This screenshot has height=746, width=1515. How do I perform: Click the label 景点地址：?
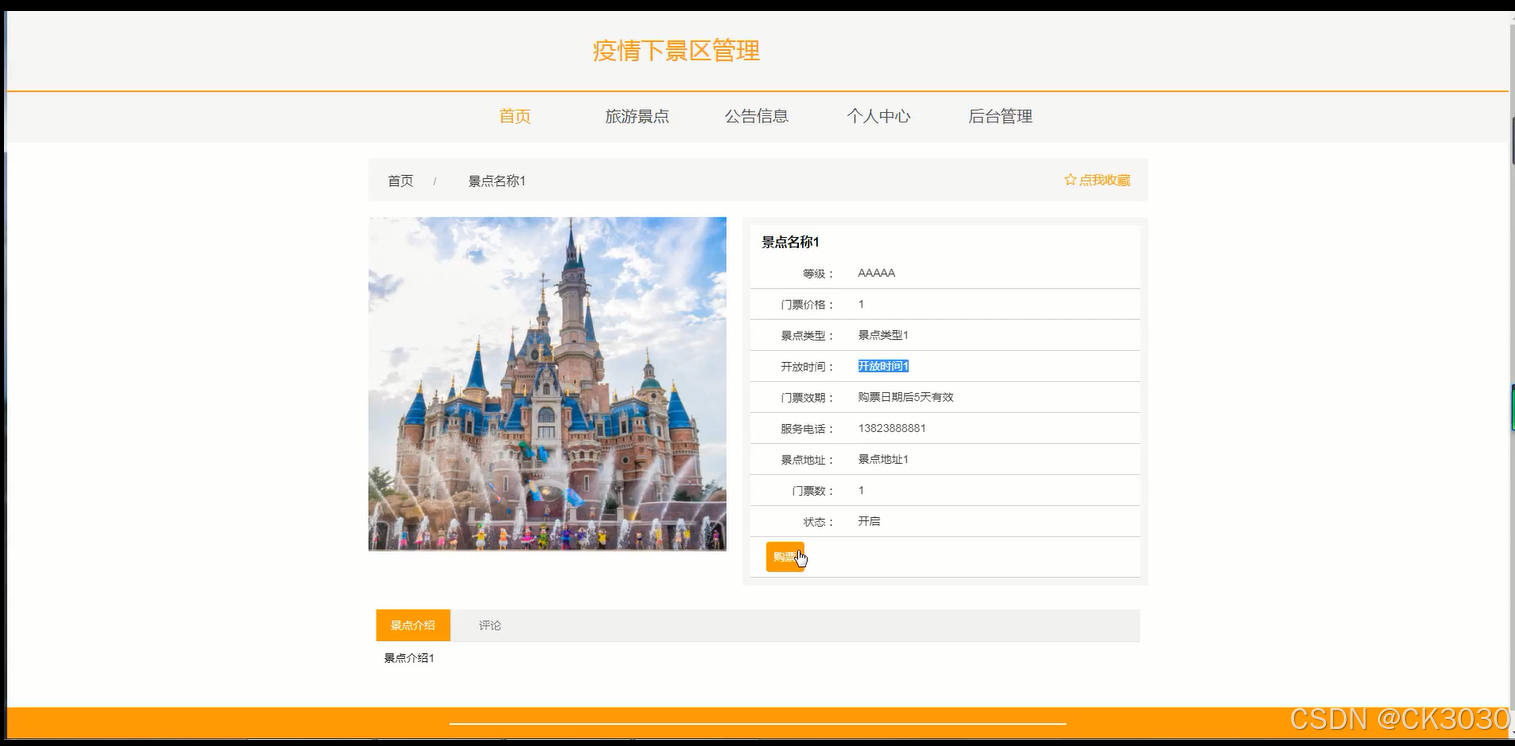pos(808,459)
